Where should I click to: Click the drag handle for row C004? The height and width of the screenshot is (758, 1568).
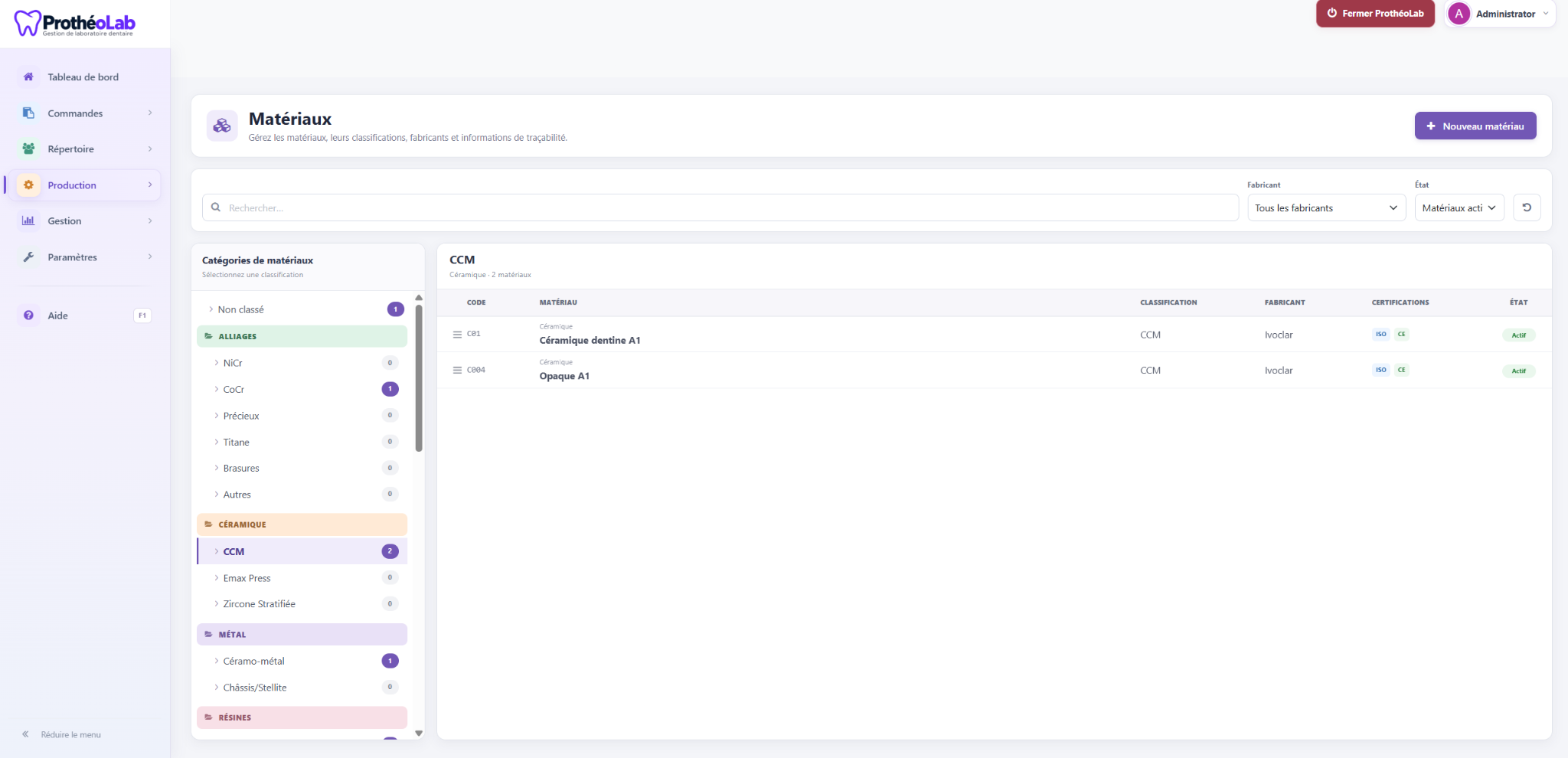(457, 370)
